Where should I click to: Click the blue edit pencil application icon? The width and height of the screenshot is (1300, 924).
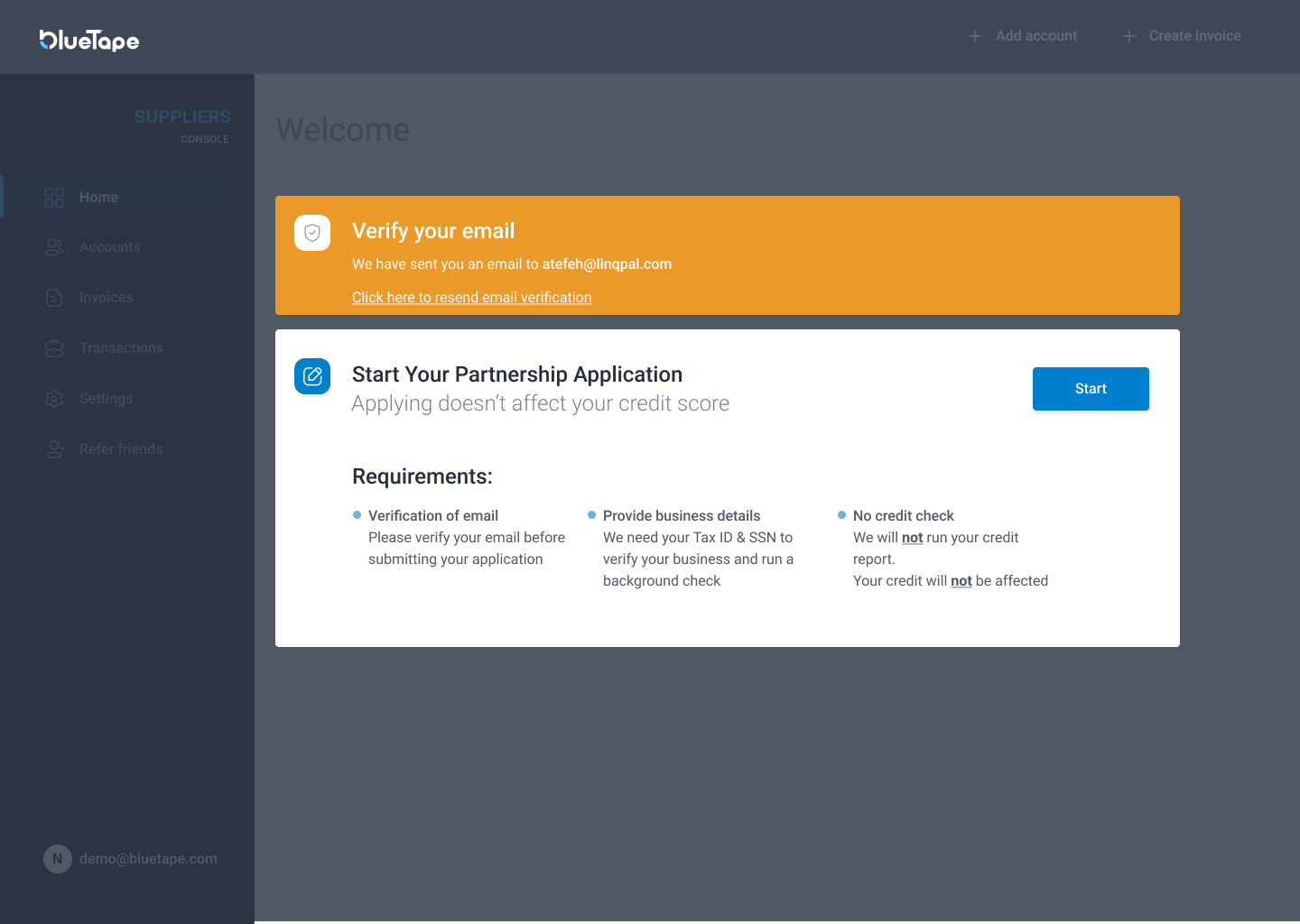click(x=312, y=376)
